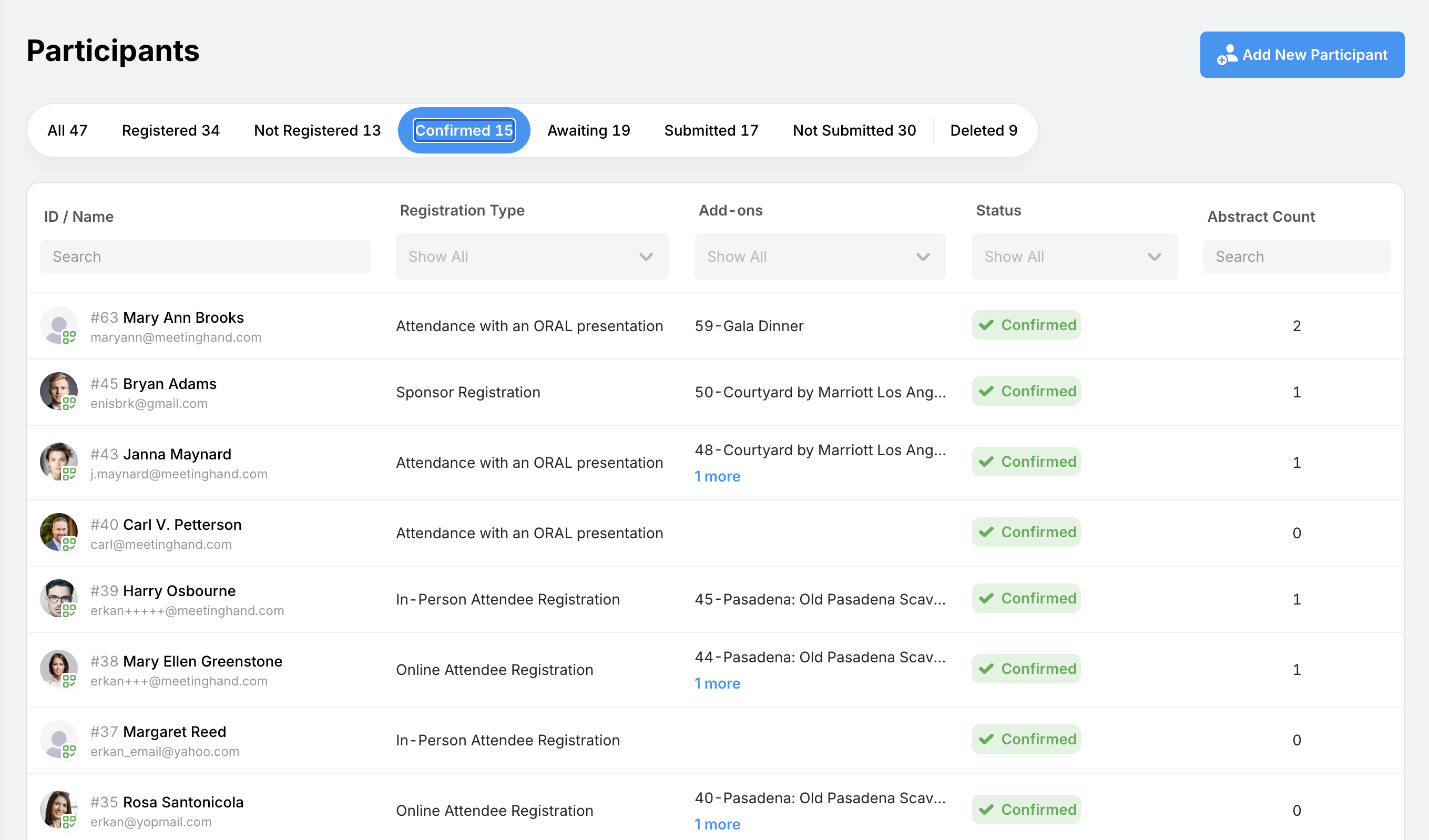Click the add-person icon on Add New Participant
The width and height of the screenshot is (1429, 840).
point(1227,55)
